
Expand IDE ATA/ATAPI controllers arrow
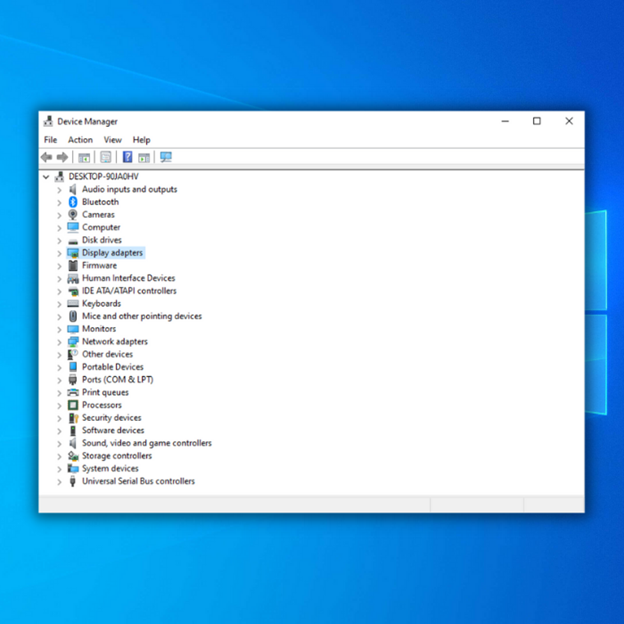point(59,291)
